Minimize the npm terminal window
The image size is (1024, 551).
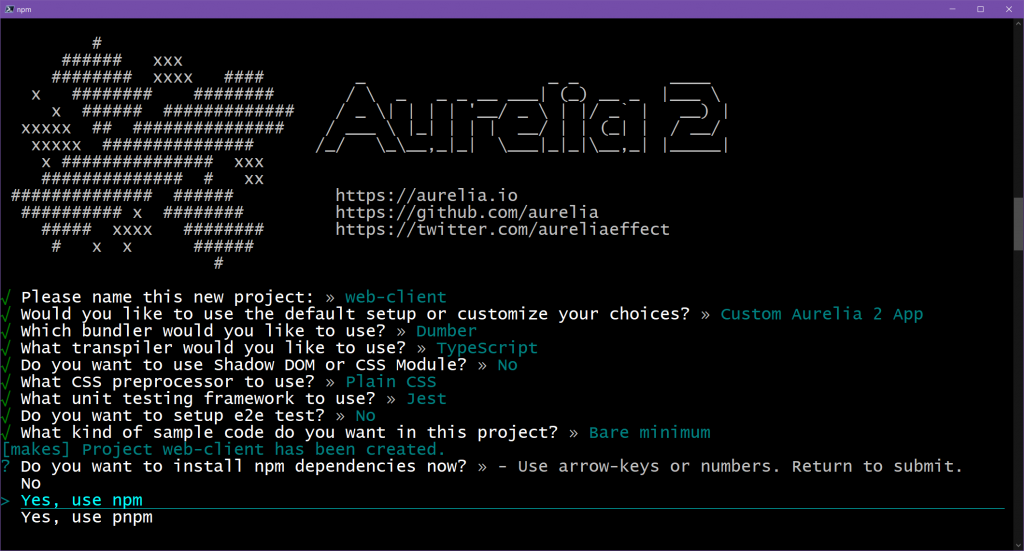952,9
